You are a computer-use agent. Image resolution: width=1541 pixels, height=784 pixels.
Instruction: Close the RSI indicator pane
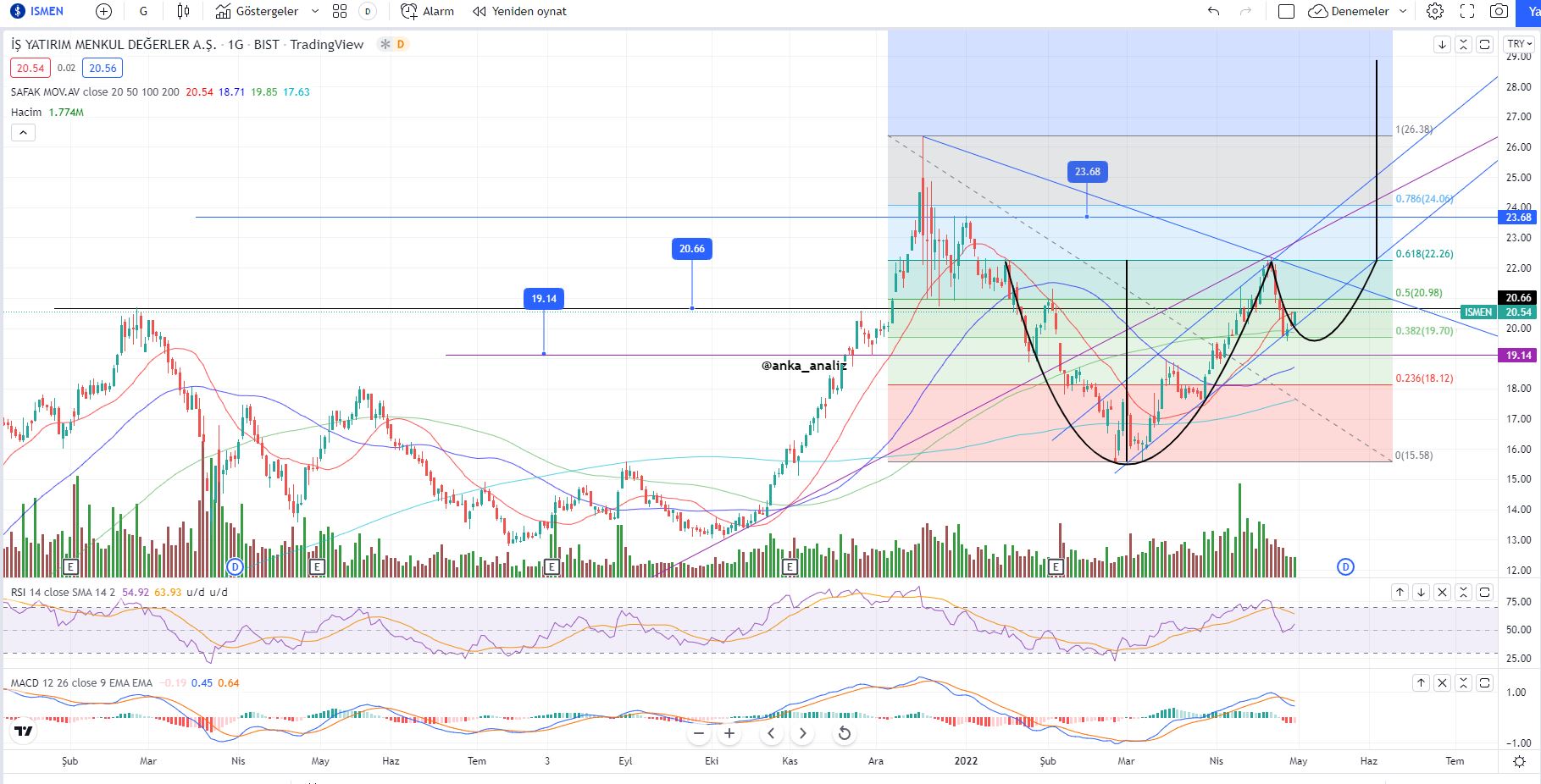1443,593
